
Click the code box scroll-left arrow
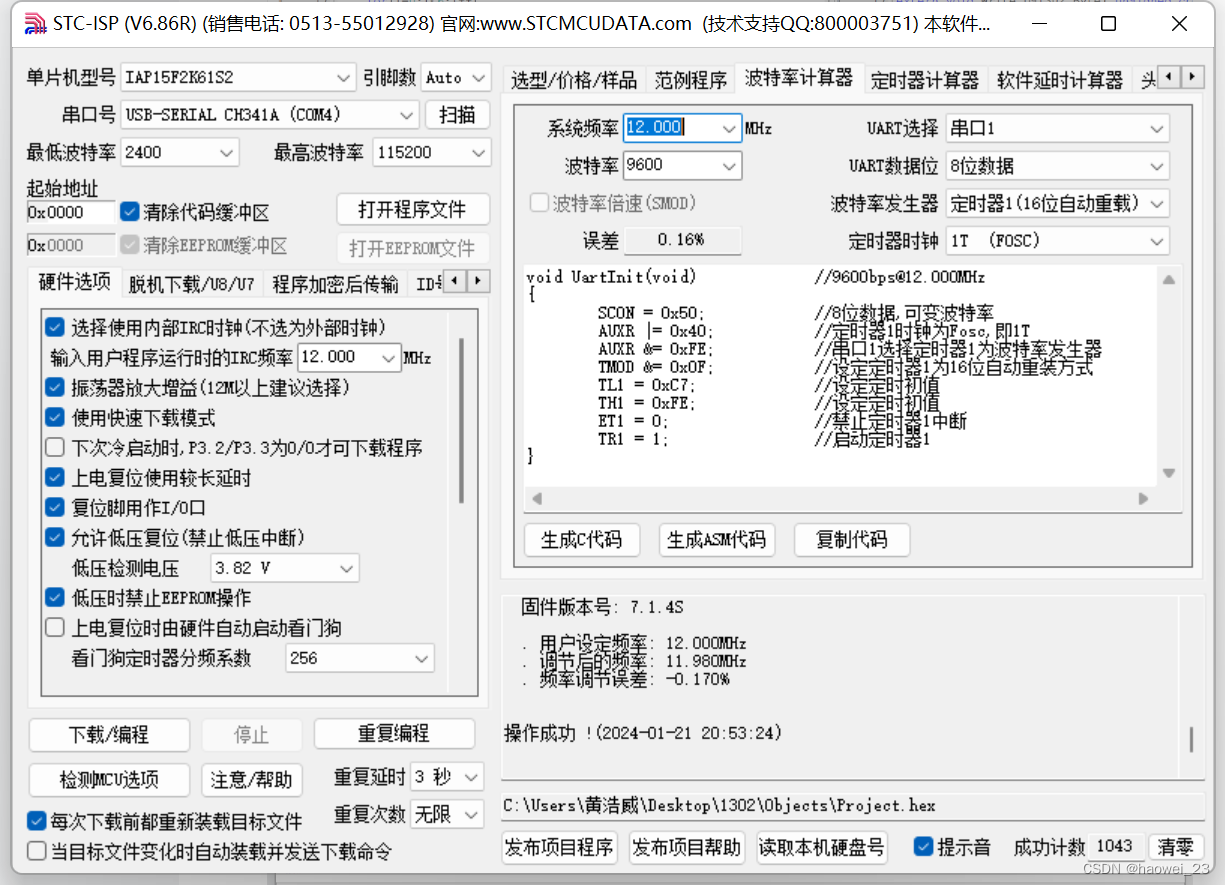coord(536,498)
